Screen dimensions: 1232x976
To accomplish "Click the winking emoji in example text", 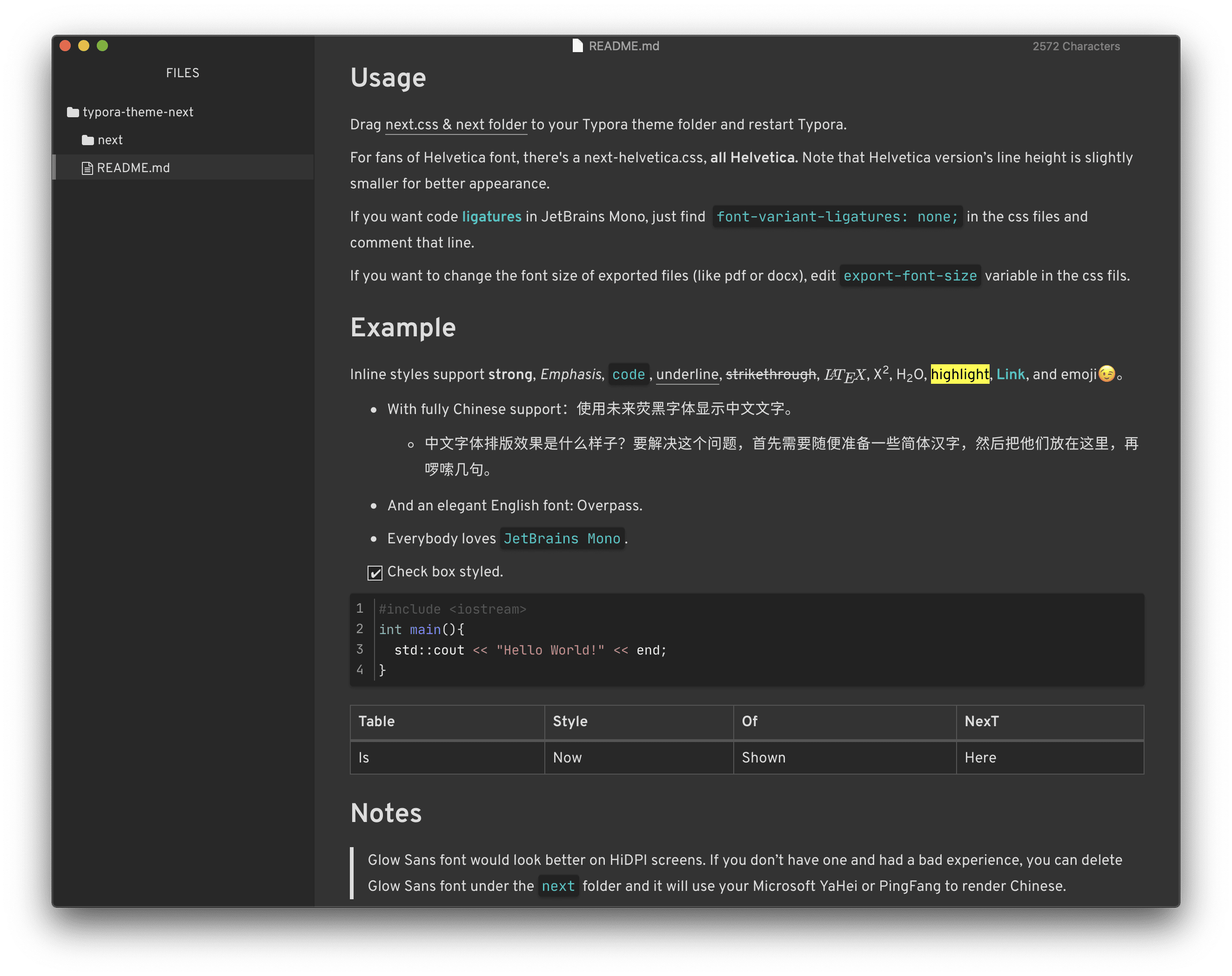I will (x=1106, y=374).
